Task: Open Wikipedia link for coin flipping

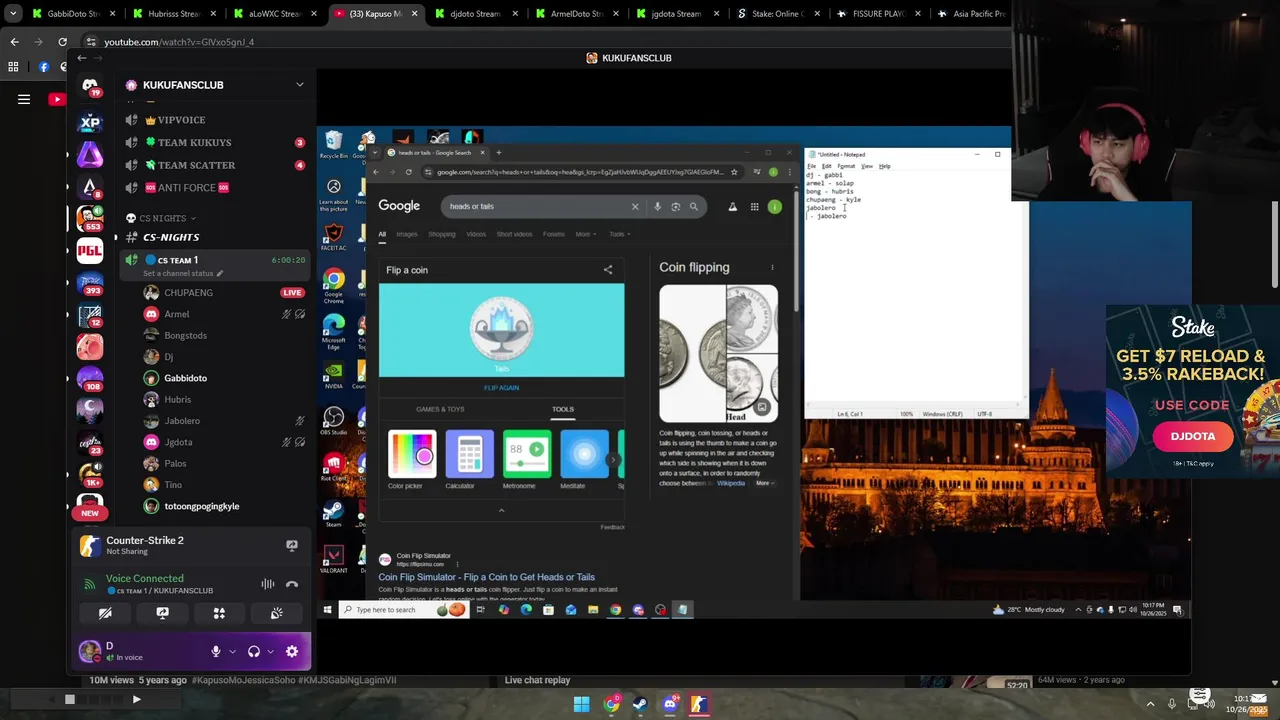Action: [731, 483]
